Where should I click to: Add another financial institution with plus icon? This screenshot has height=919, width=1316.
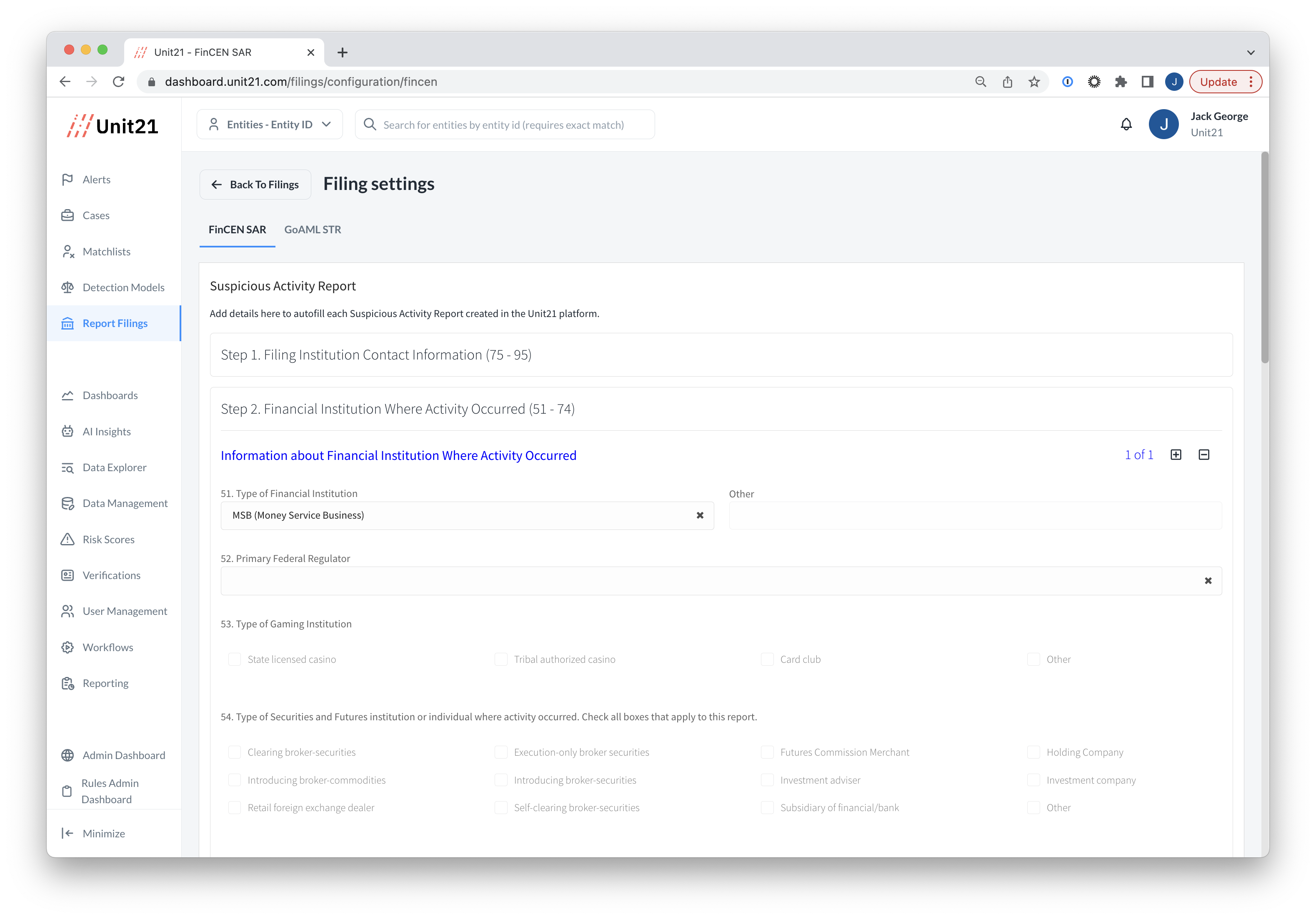[x=1176, y=455]
